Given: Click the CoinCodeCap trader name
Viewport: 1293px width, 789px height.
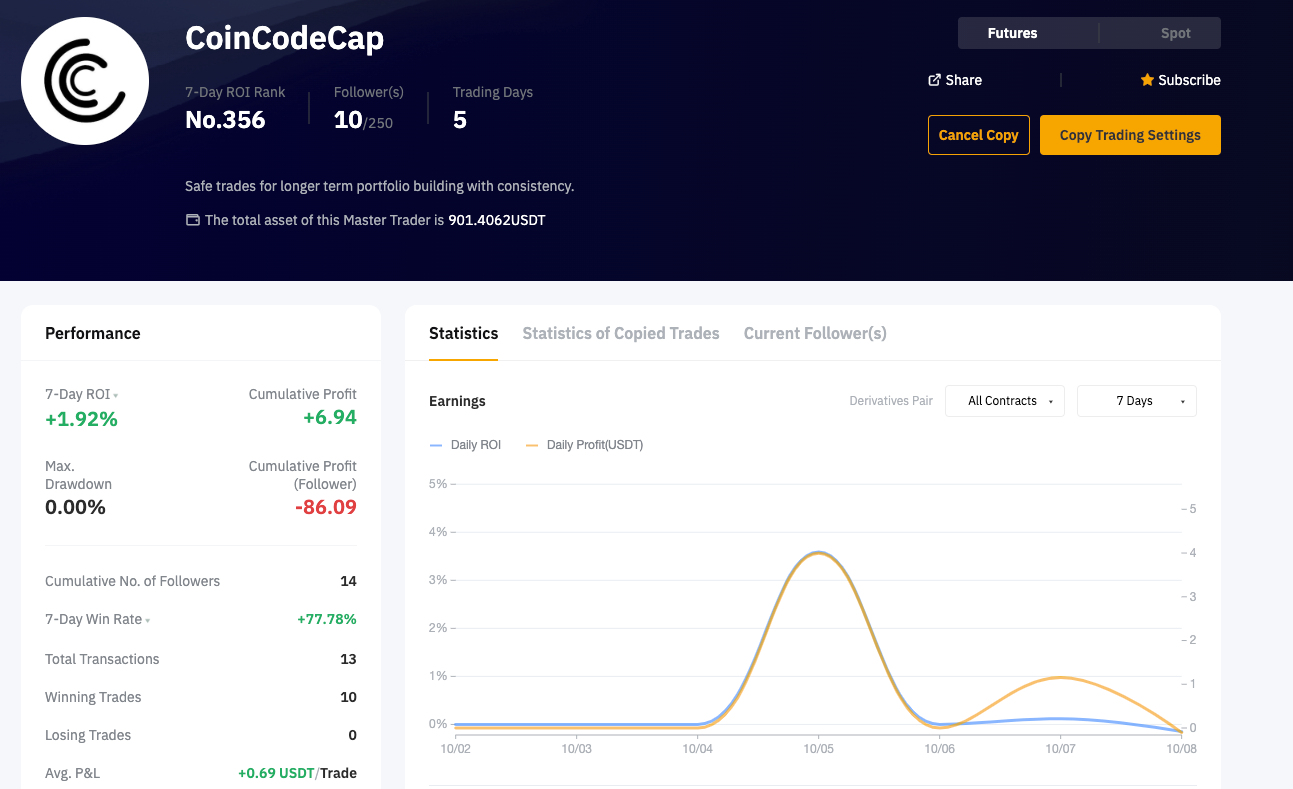Looking at the screenshot, I should point(285,38).
